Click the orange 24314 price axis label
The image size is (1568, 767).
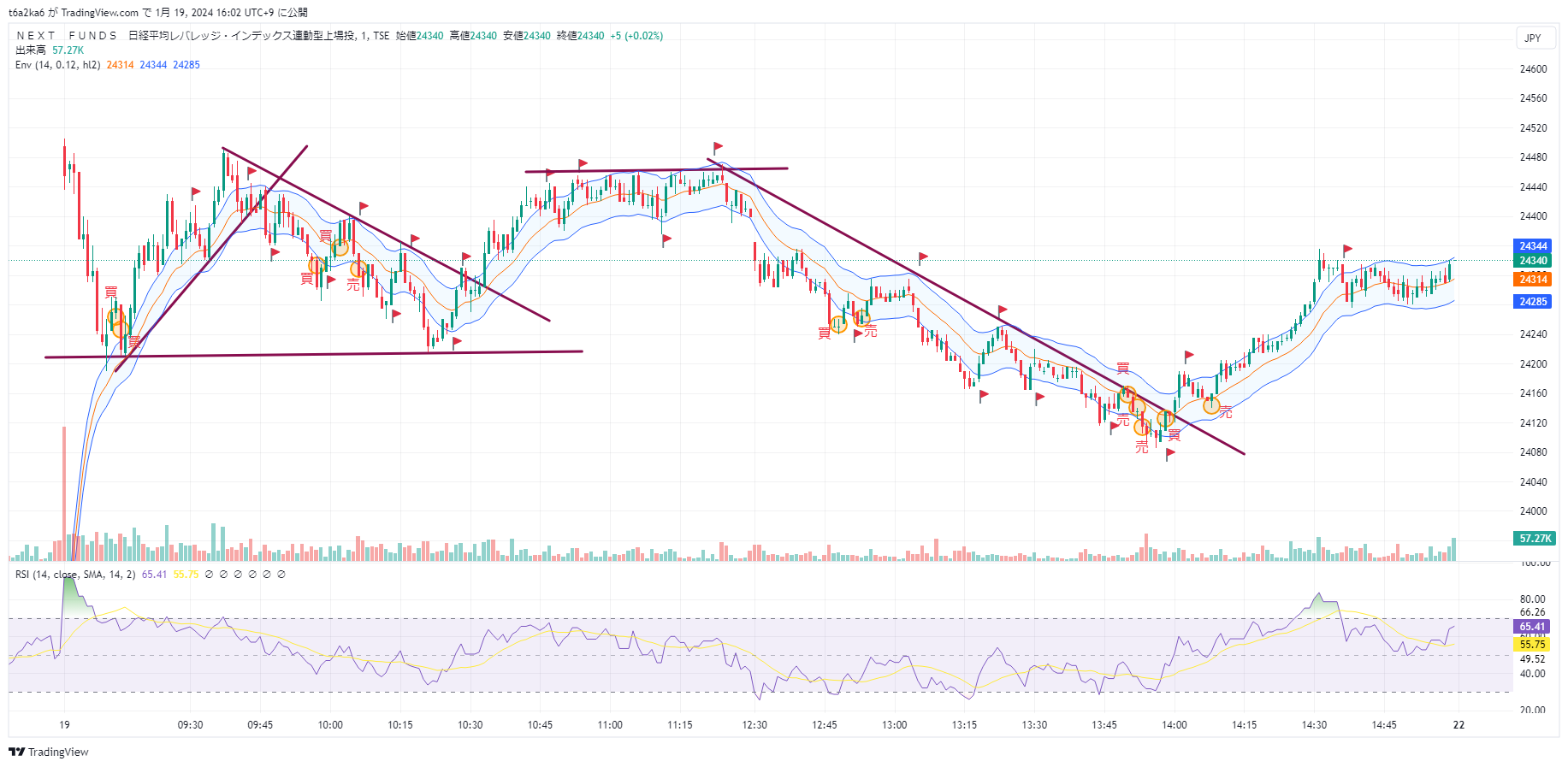point(1532,280)
